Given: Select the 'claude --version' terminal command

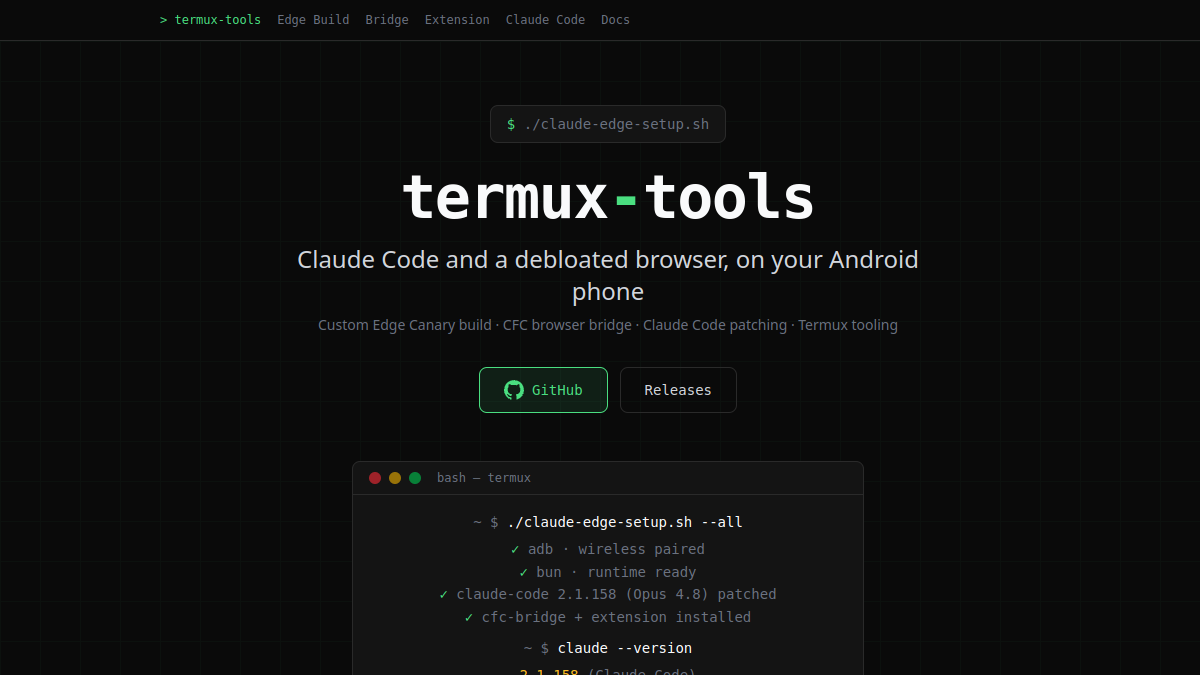Looking at the screenshot, I should click(625, 648).
